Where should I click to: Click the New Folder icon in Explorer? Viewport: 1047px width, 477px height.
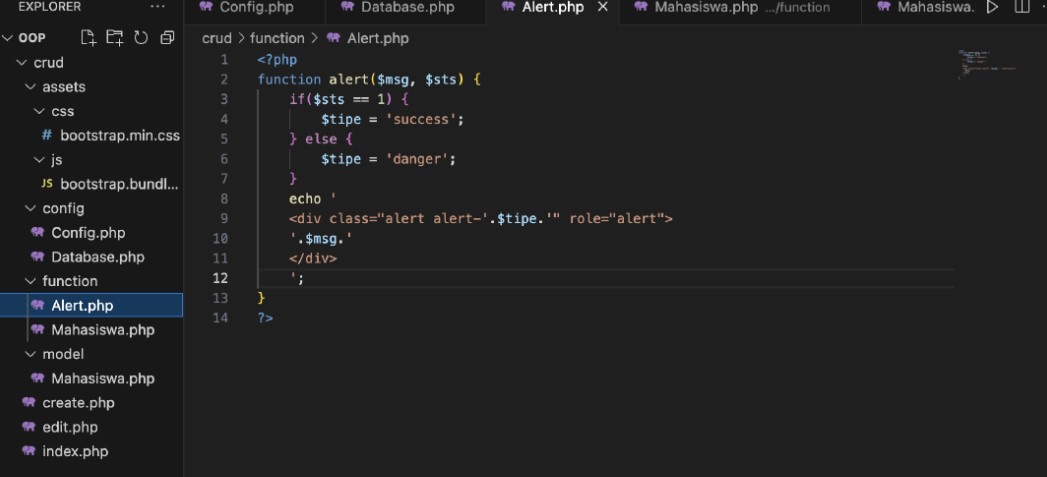(x=115, y=38)
